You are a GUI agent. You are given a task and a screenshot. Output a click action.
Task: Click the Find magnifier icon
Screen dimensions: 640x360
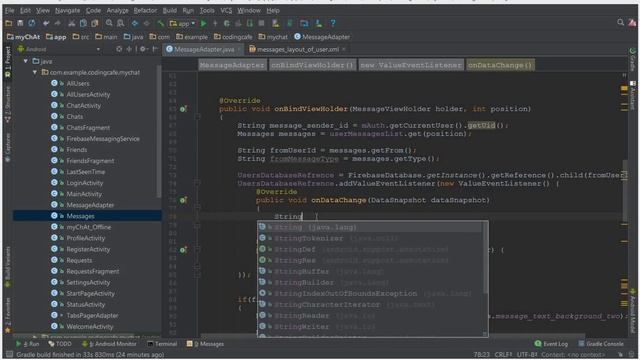click(109, 24)
